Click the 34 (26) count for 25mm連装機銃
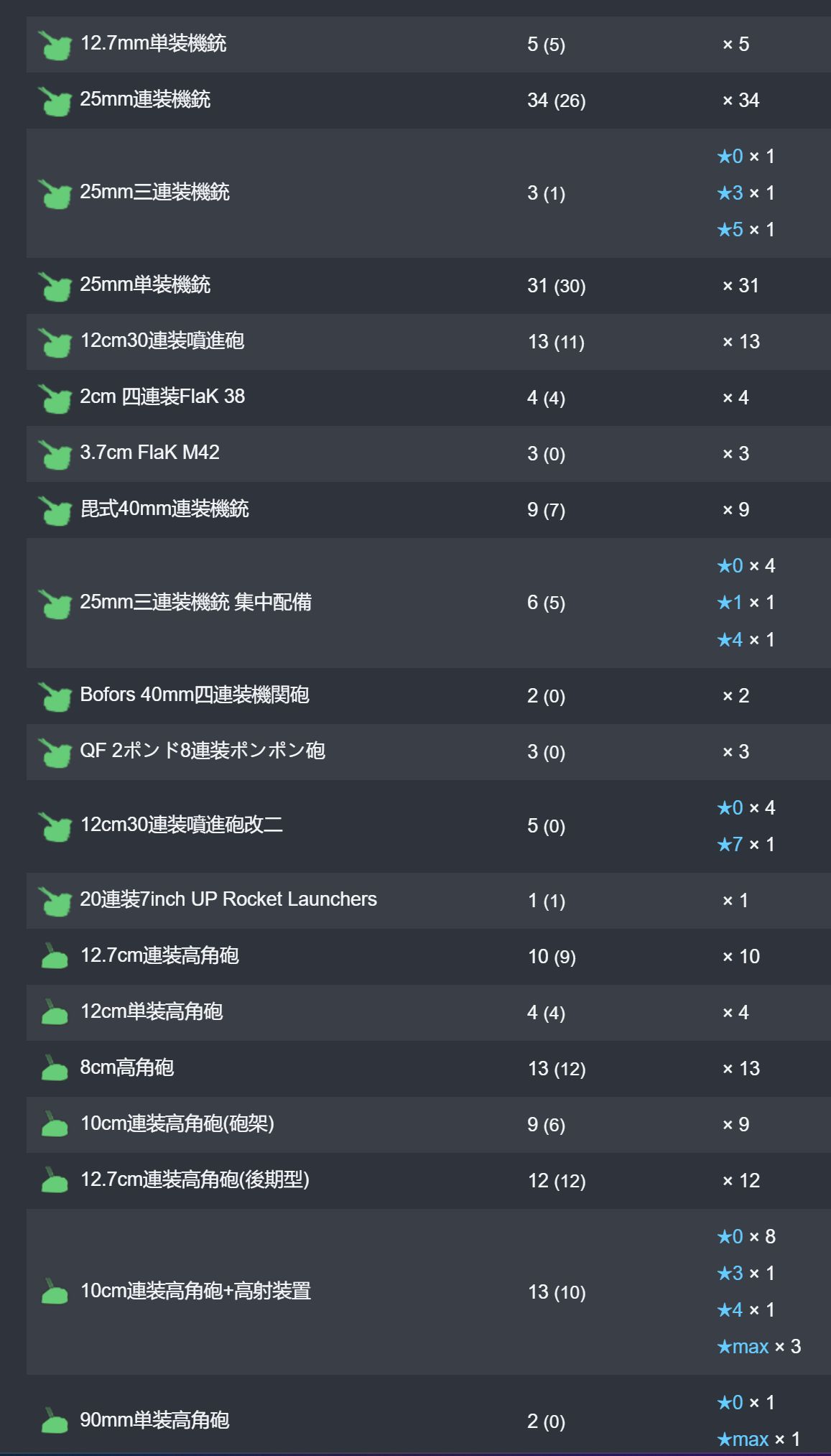The image size is (831, 1456). point(556,101)
